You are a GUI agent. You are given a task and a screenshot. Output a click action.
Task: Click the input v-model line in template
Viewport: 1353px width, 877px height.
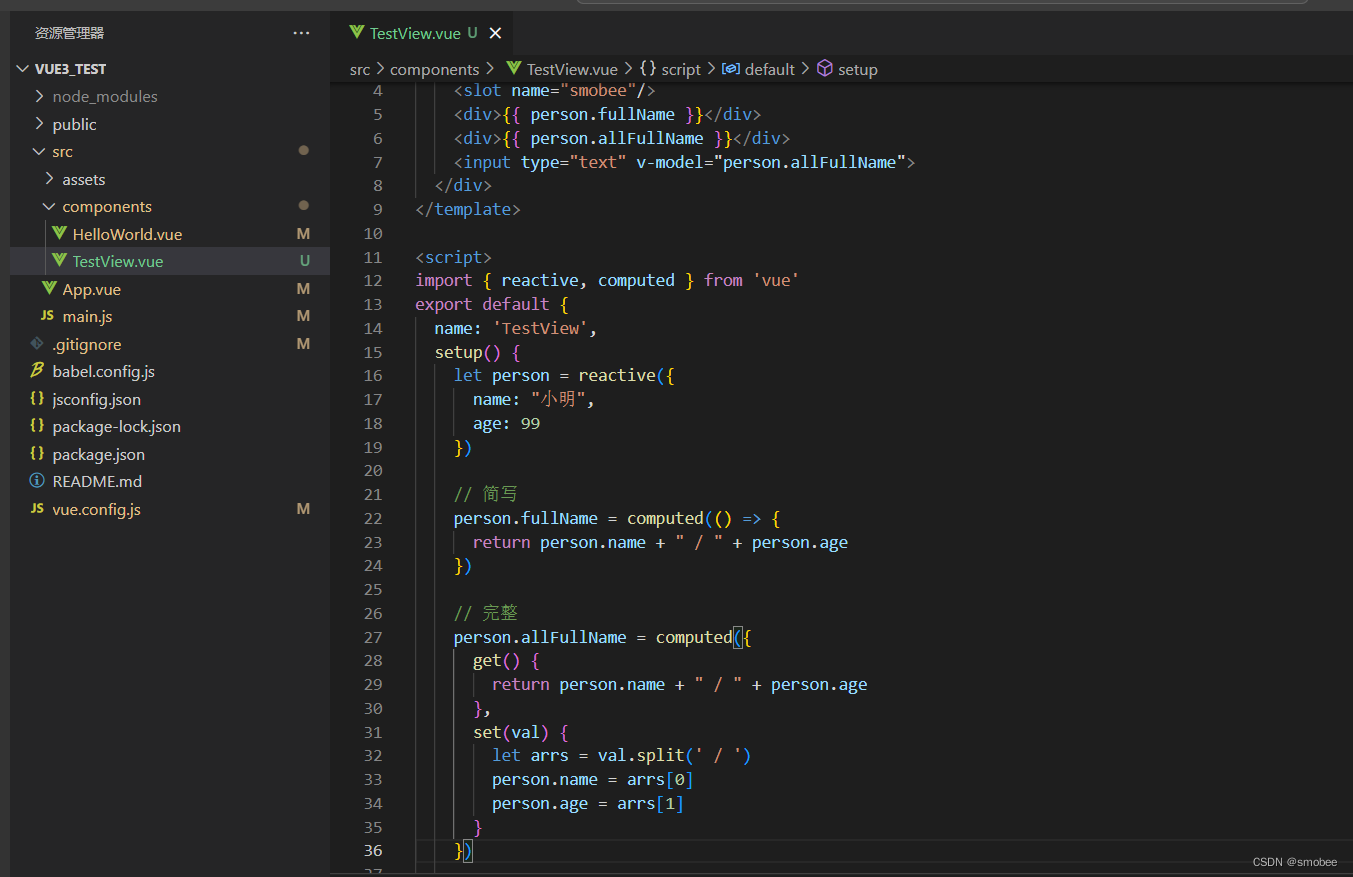(x=684, y=162)
